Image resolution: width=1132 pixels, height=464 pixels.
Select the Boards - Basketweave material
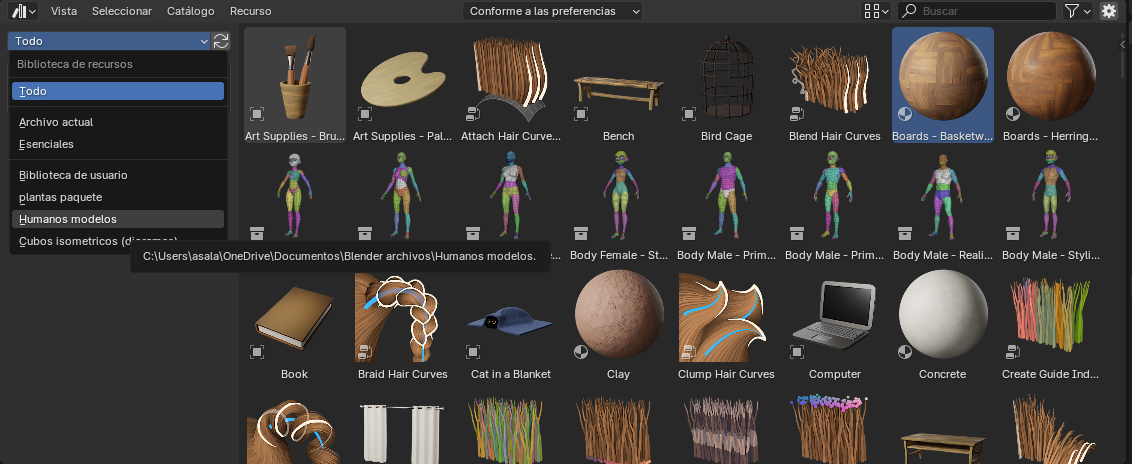pyautogui.click(x=943, y=85)
